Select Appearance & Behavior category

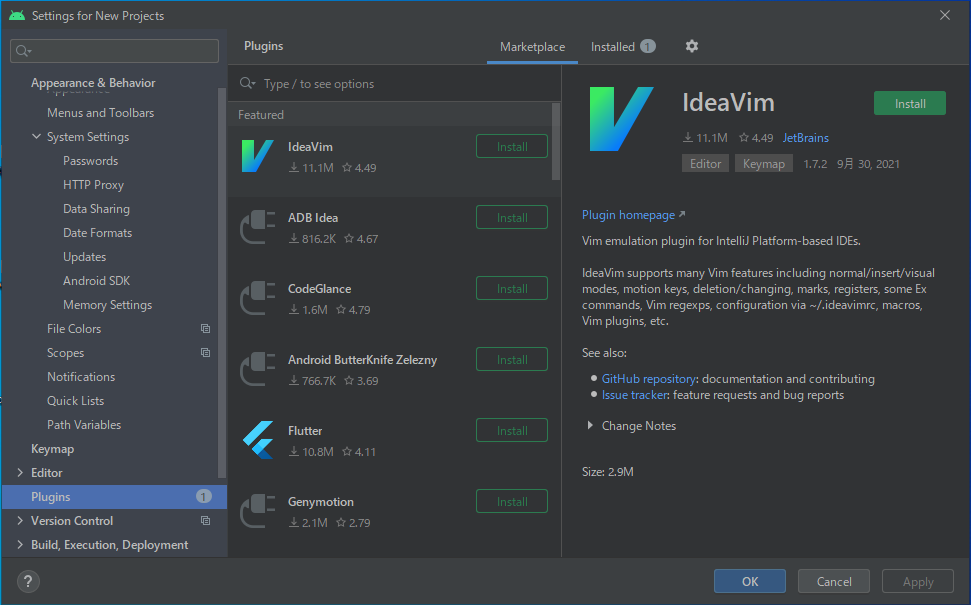click(93, 82)
